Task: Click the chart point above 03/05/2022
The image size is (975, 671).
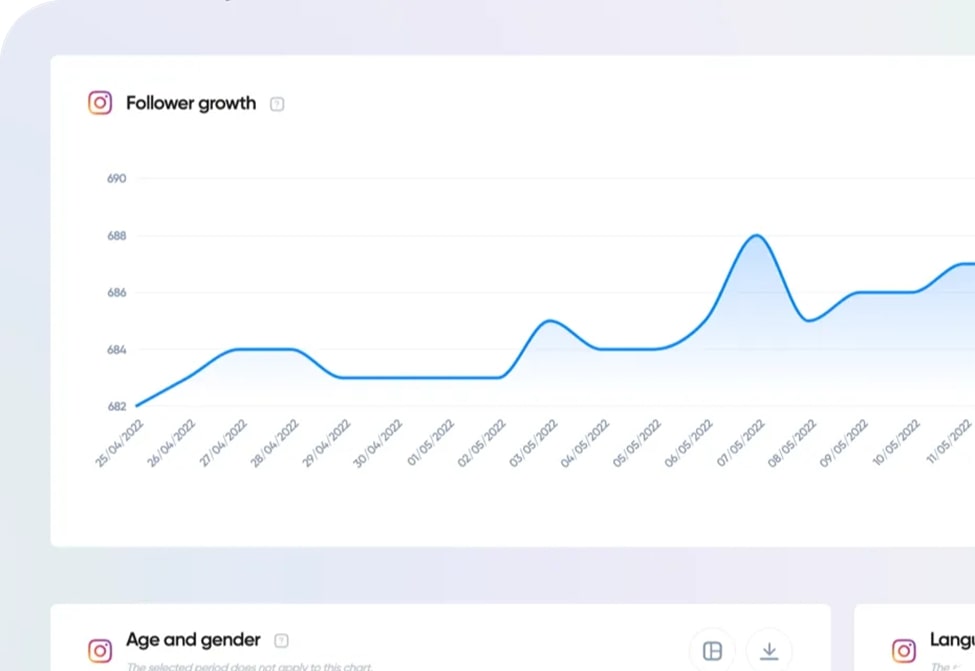Action: pos(550,322)
